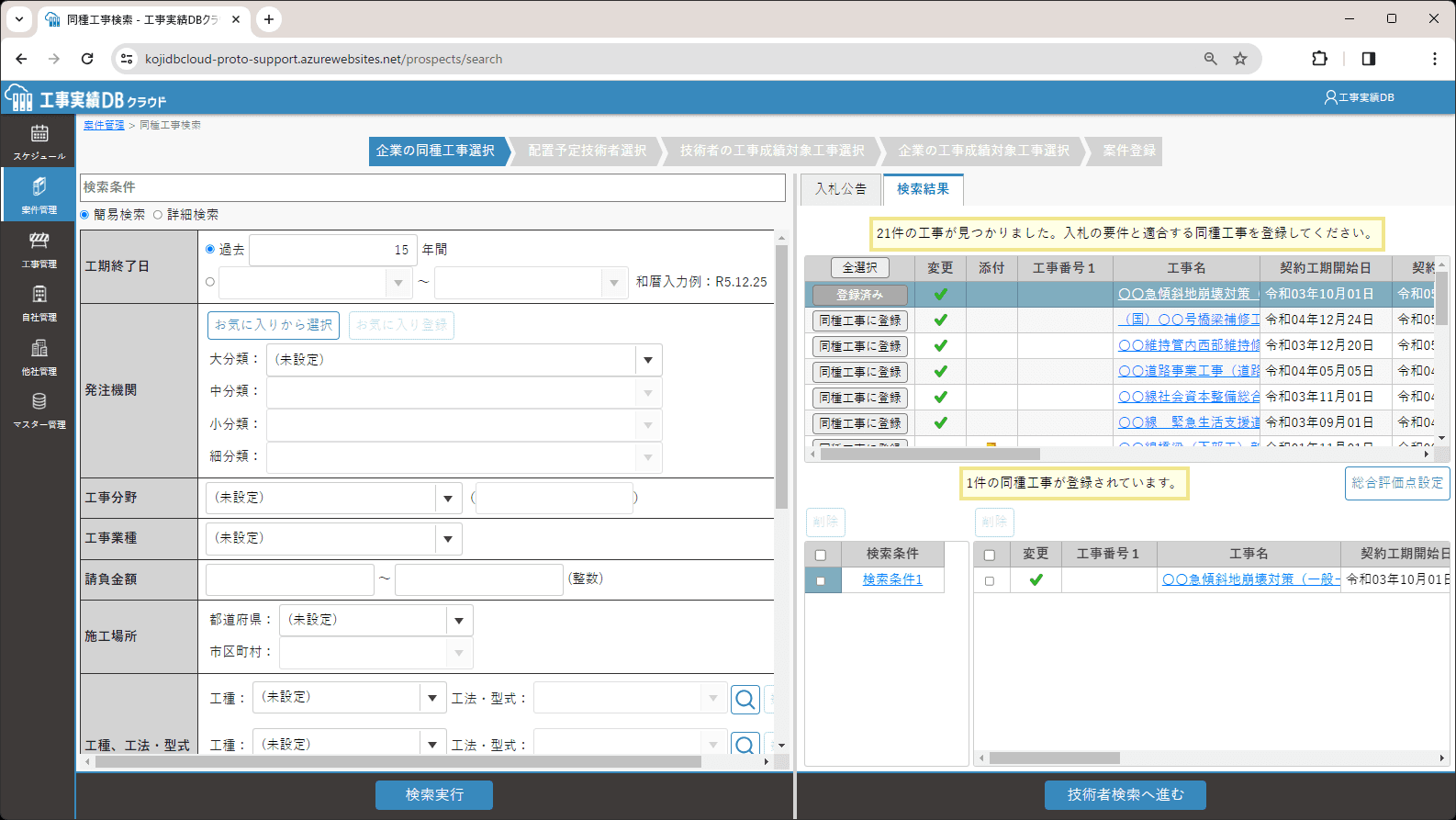Click 技術者検索へ進む button
Image resolution: width=1456 pixels, height=820 pixels.
(x=1126, y=795)
